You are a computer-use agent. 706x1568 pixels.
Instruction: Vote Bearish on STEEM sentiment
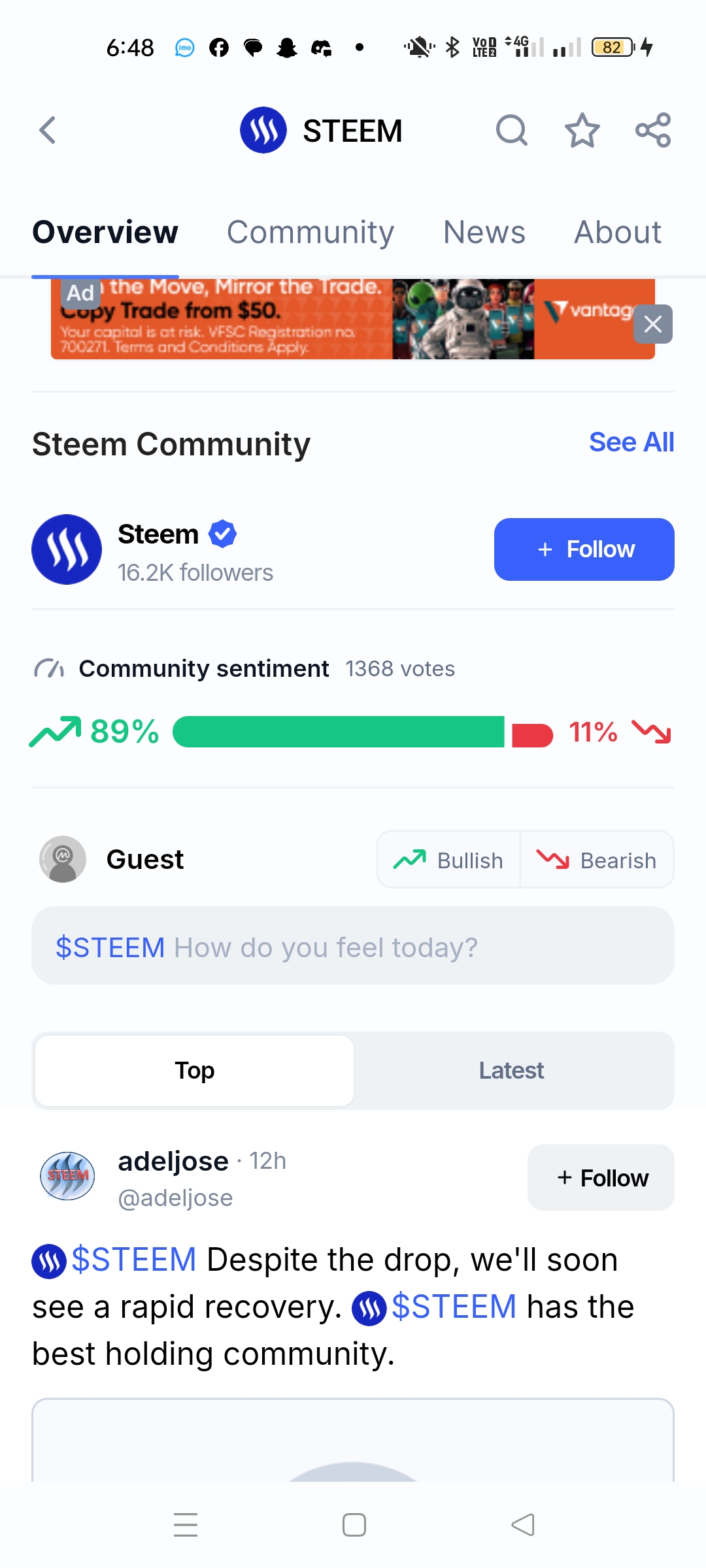tap(596, 860)
